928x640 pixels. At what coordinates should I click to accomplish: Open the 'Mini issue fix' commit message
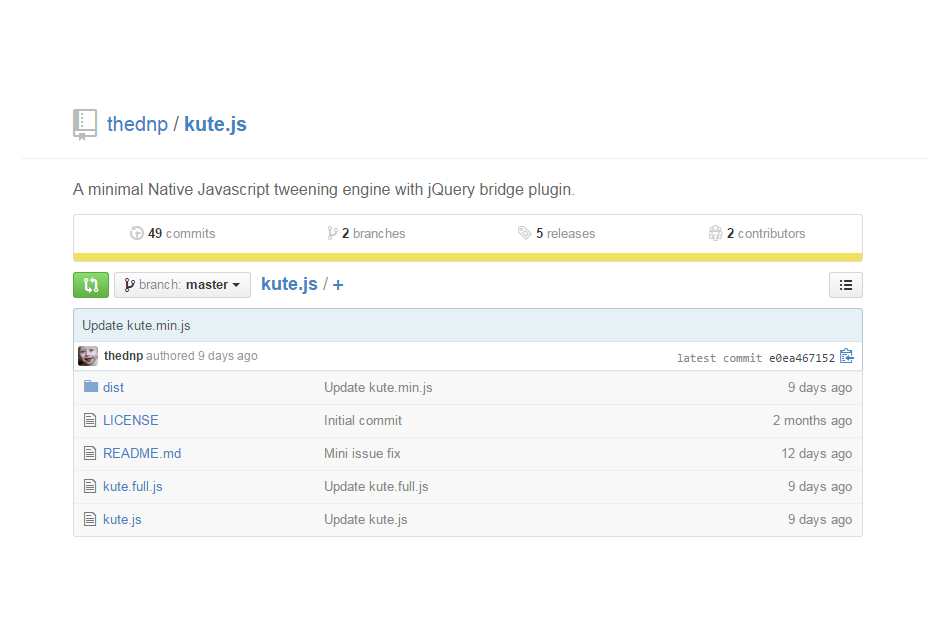point(362,453)
